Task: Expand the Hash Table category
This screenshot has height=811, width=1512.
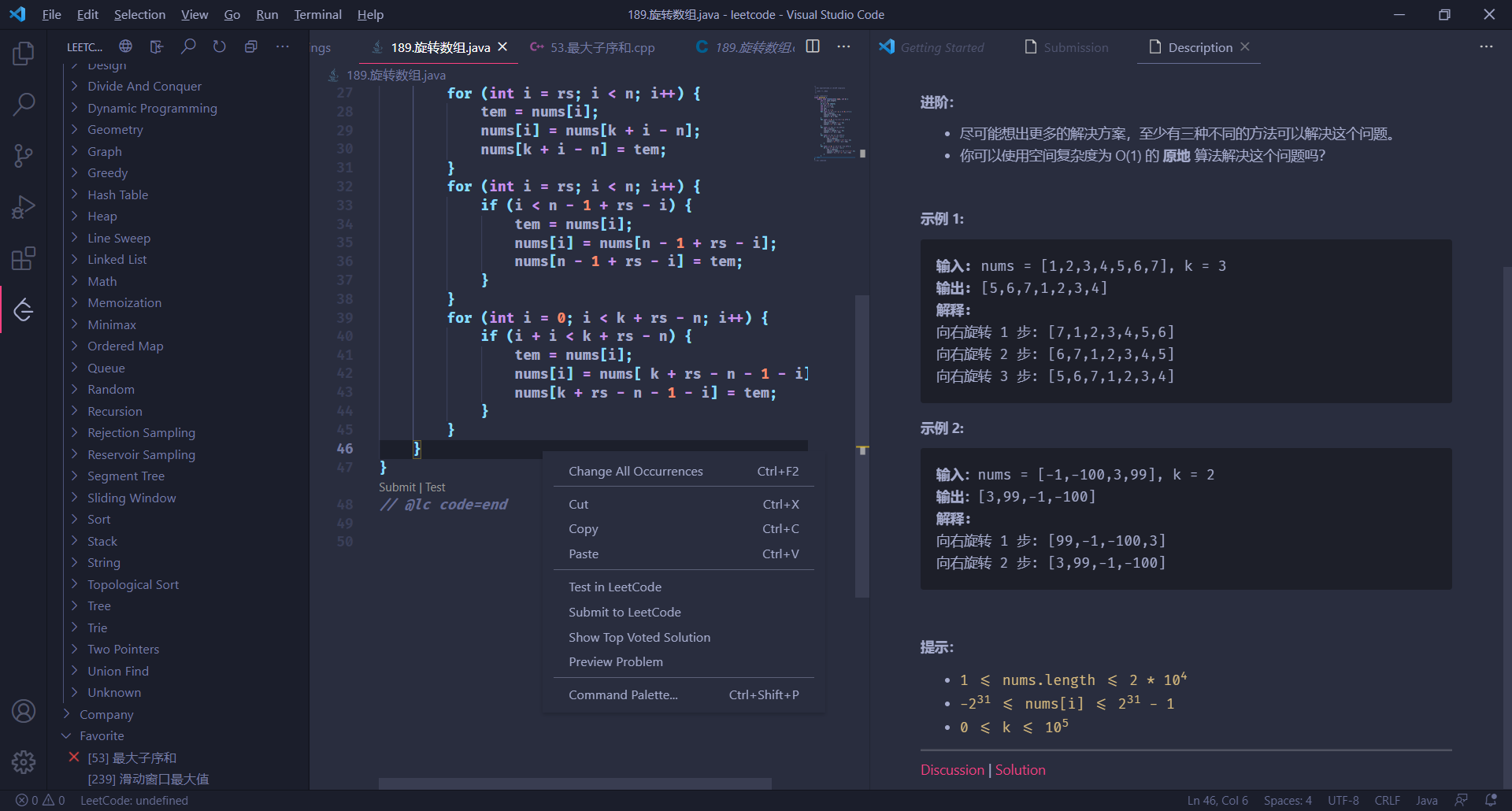Action: (117, 194)
